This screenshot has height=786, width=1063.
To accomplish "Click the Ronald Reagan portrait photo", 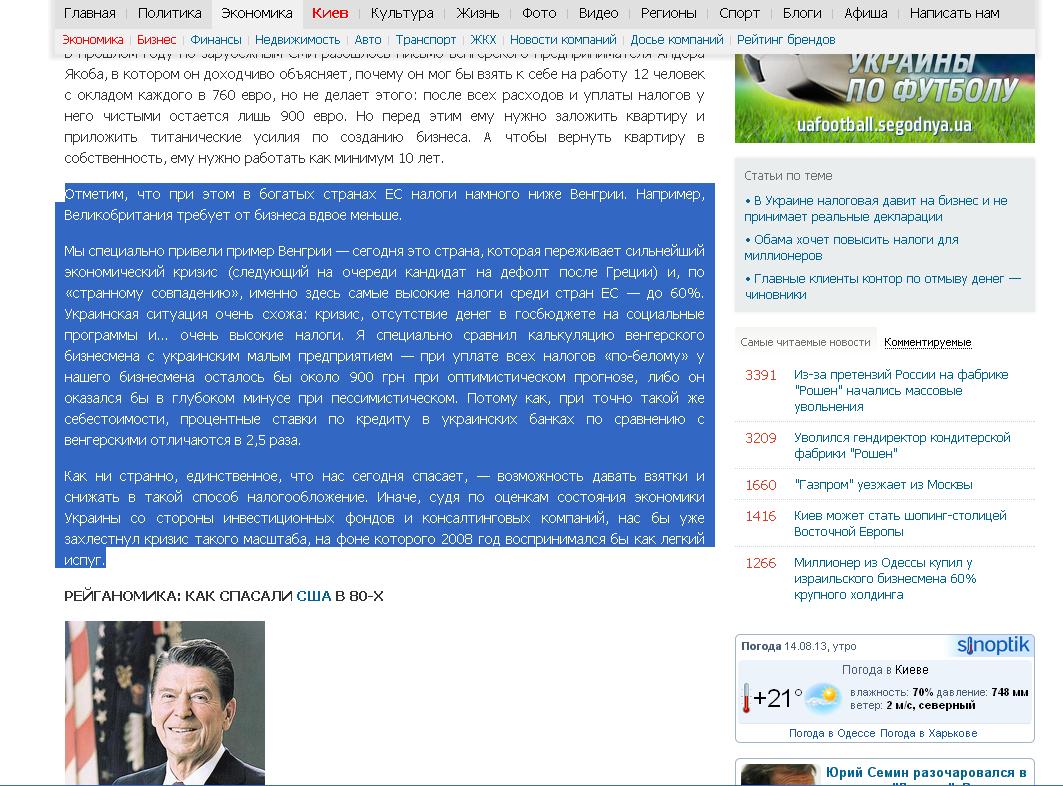I will pyautogui.click(x=165, y=702).
